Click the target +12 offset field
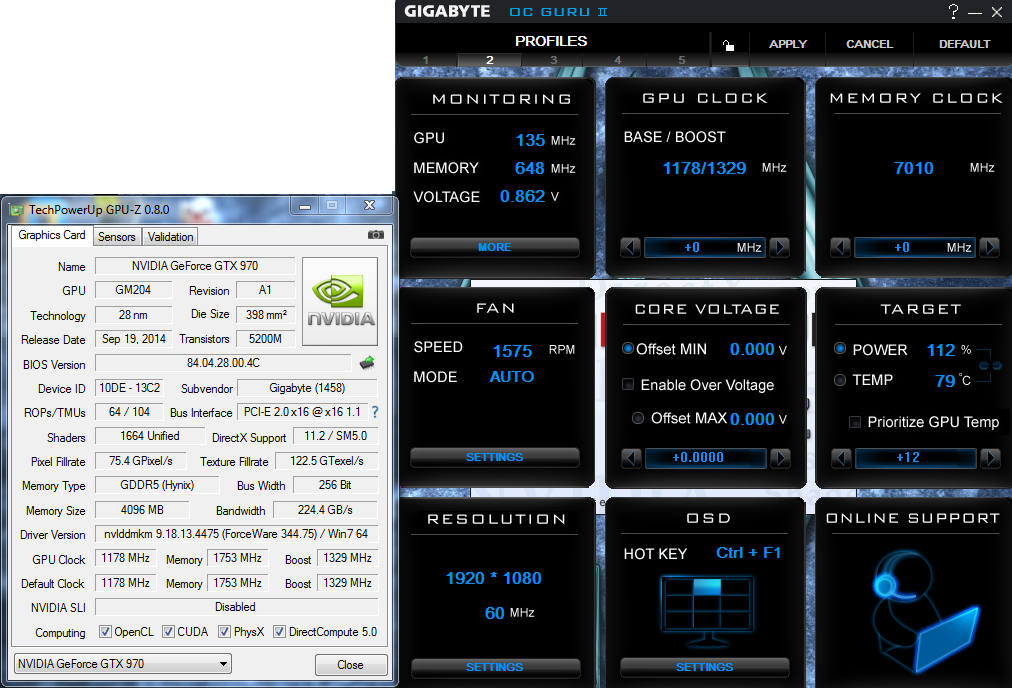The width and height of the screenshot is (1012, 688). (915, 458)
